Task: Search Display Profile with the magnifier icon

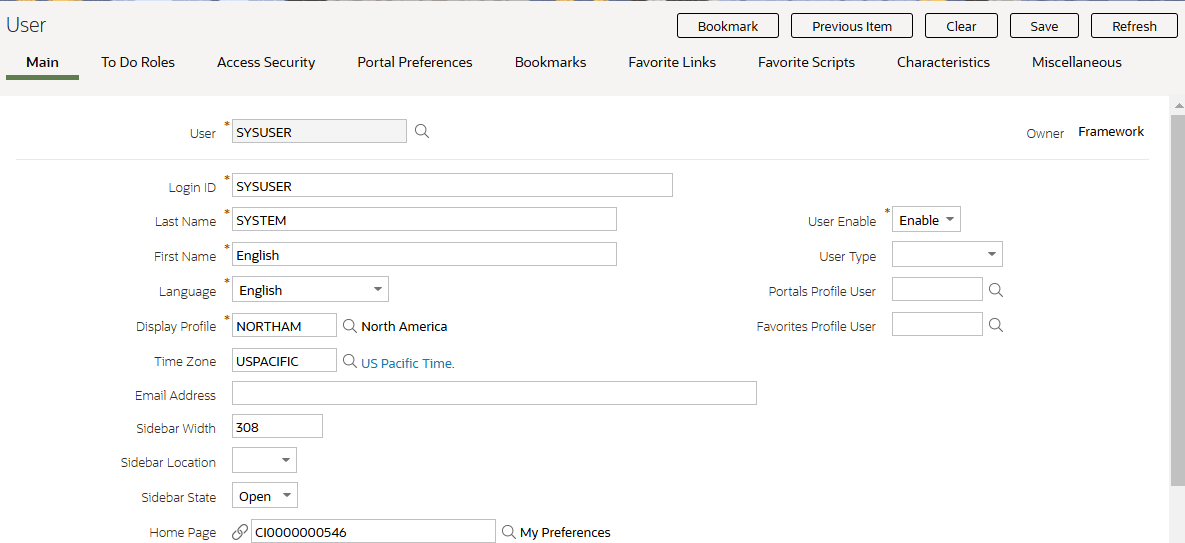Action: pos(349,325)
